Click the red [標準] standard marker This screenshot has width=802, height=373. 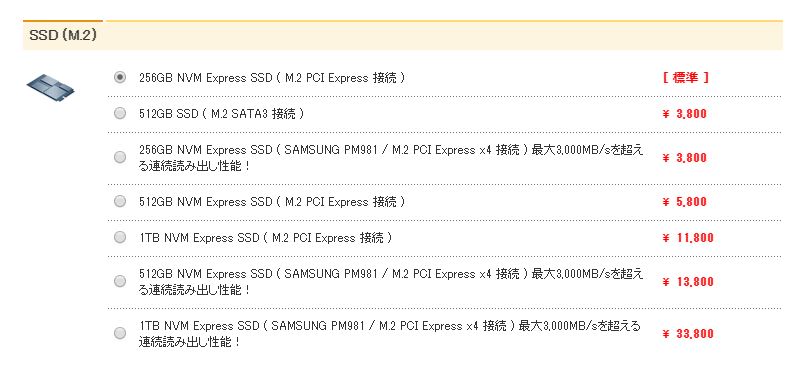pyautogui.click(x=685, y=78)
